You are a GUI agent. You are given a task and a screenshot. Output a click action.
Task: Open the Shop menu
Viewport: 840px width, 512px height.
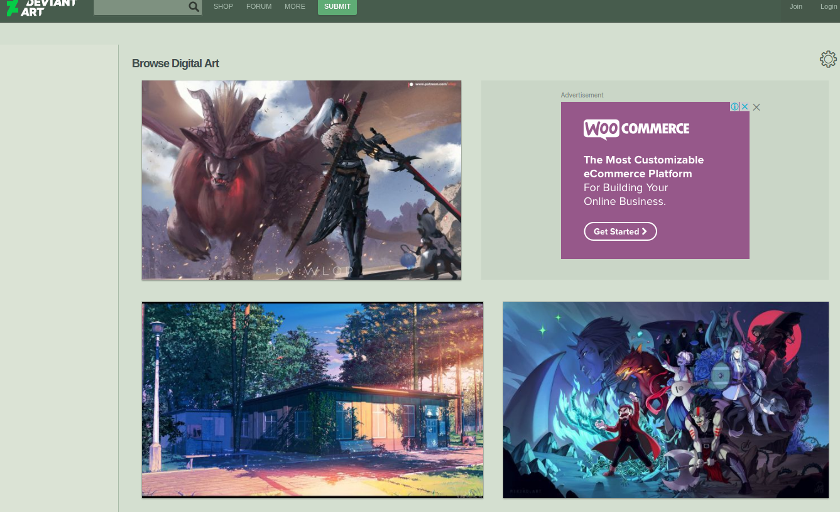coord(223,7)
